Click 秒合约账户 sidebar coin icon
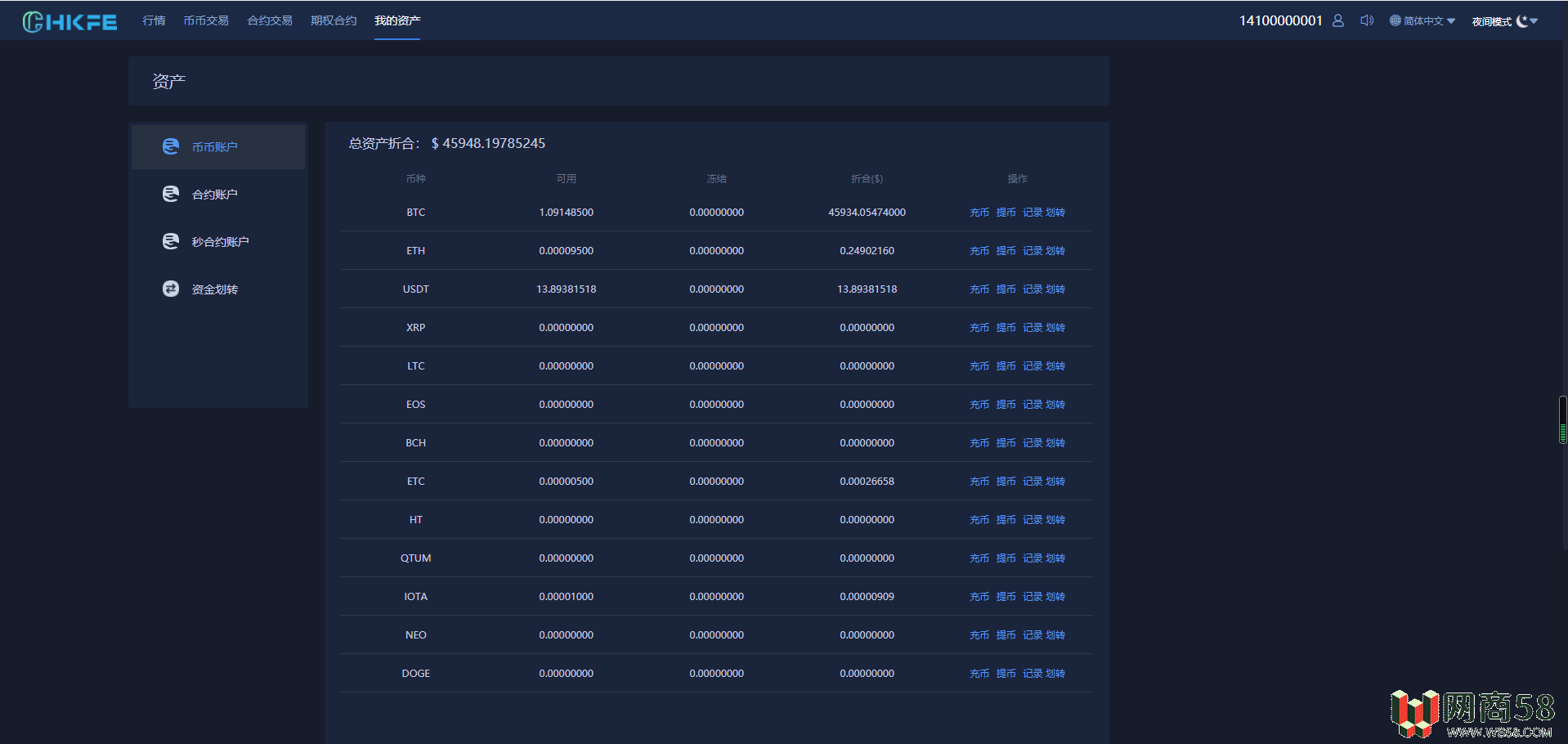The width and height of the screenshot is (1568, 744). click(171, 241)
